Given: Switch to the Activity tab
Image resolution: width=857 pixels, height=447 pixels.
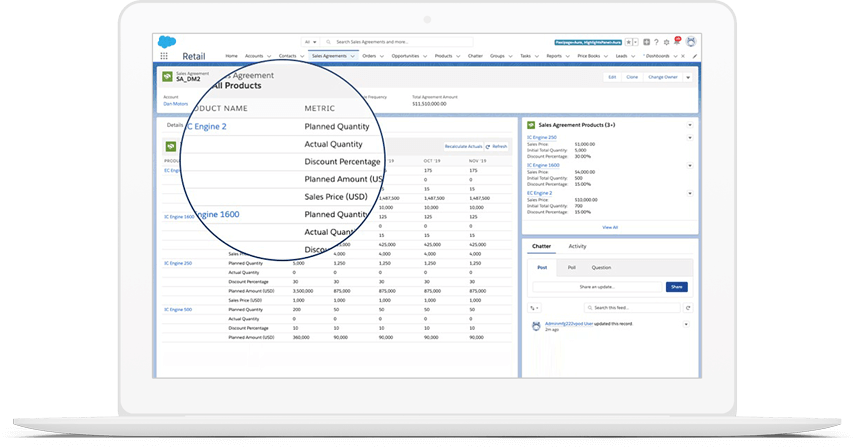Looking at the screenshot, I should pos(577,246).
